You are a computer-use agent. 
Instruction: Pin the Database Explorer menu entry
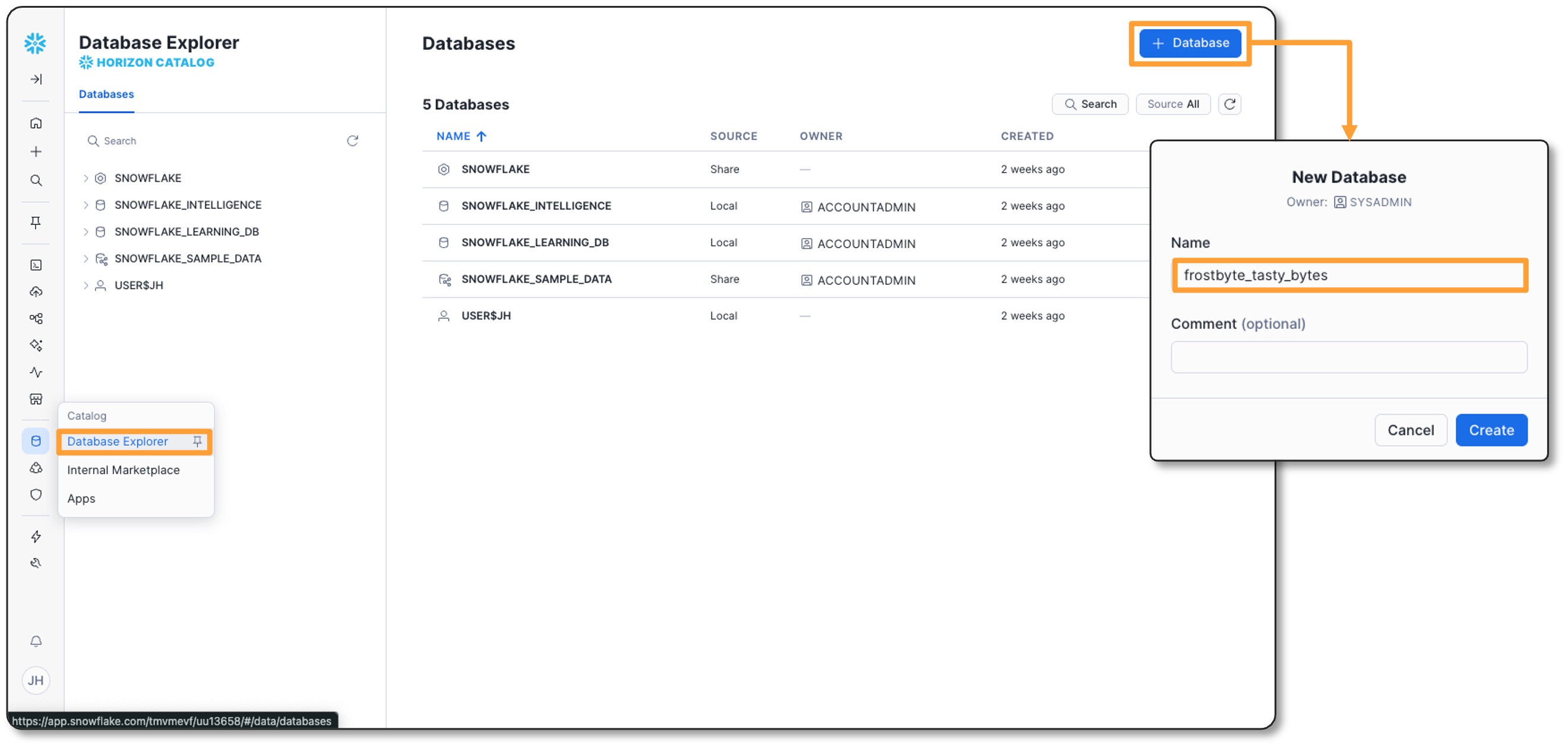tap(197, 441)
